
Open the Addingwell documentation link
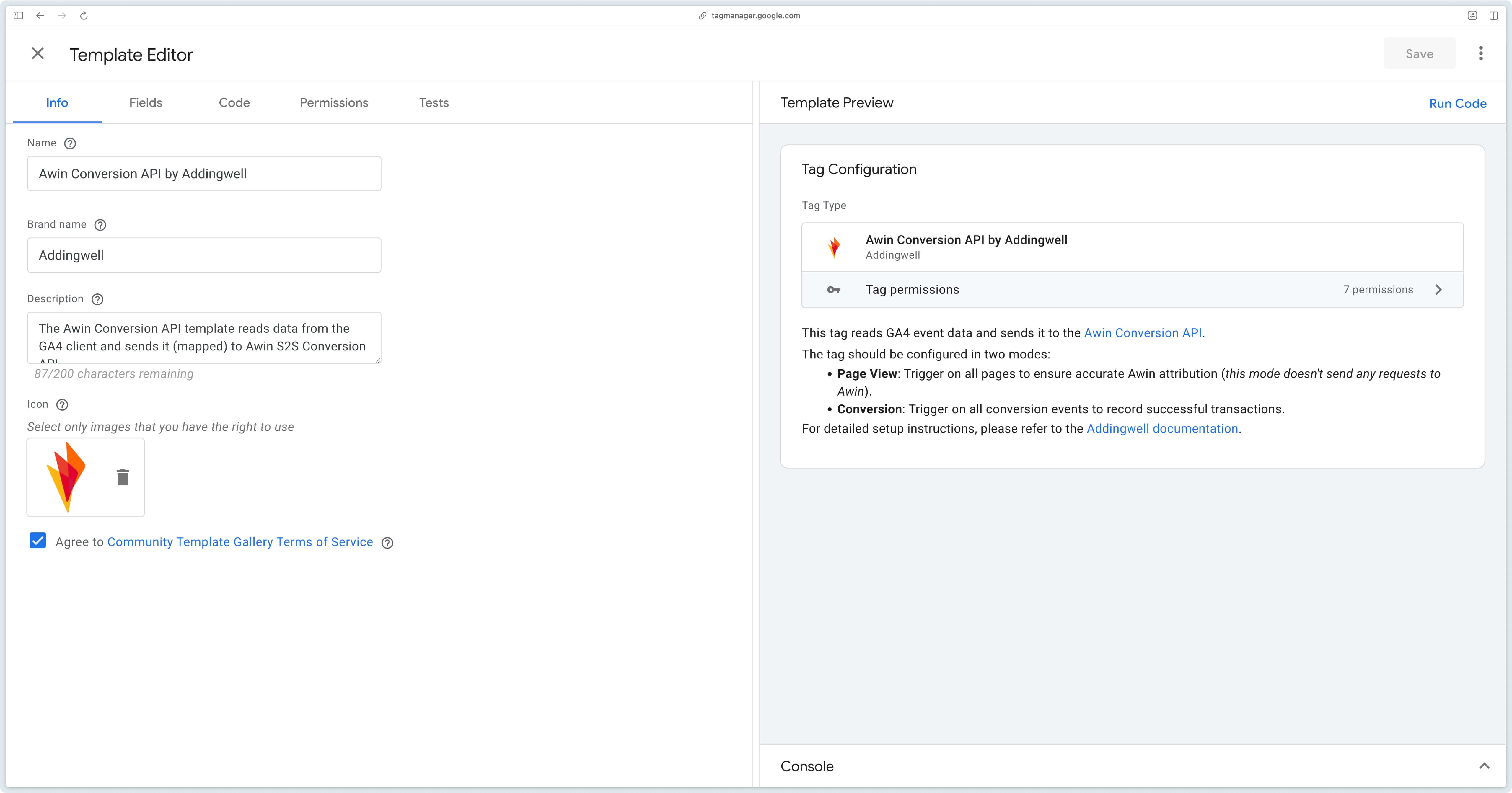coord(1162,429)
